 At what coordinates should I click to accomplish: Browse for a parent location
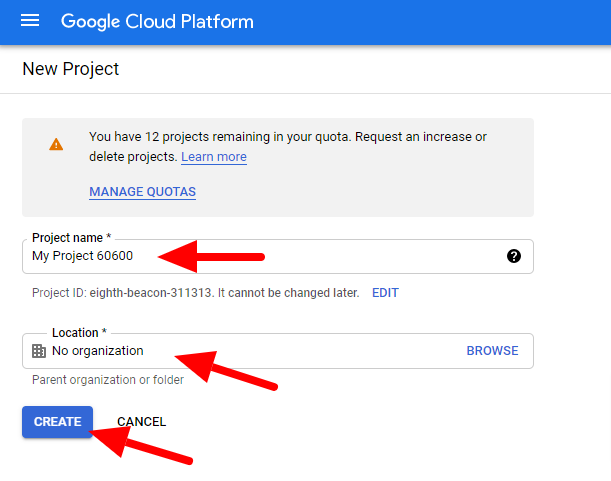click(492, 351)
